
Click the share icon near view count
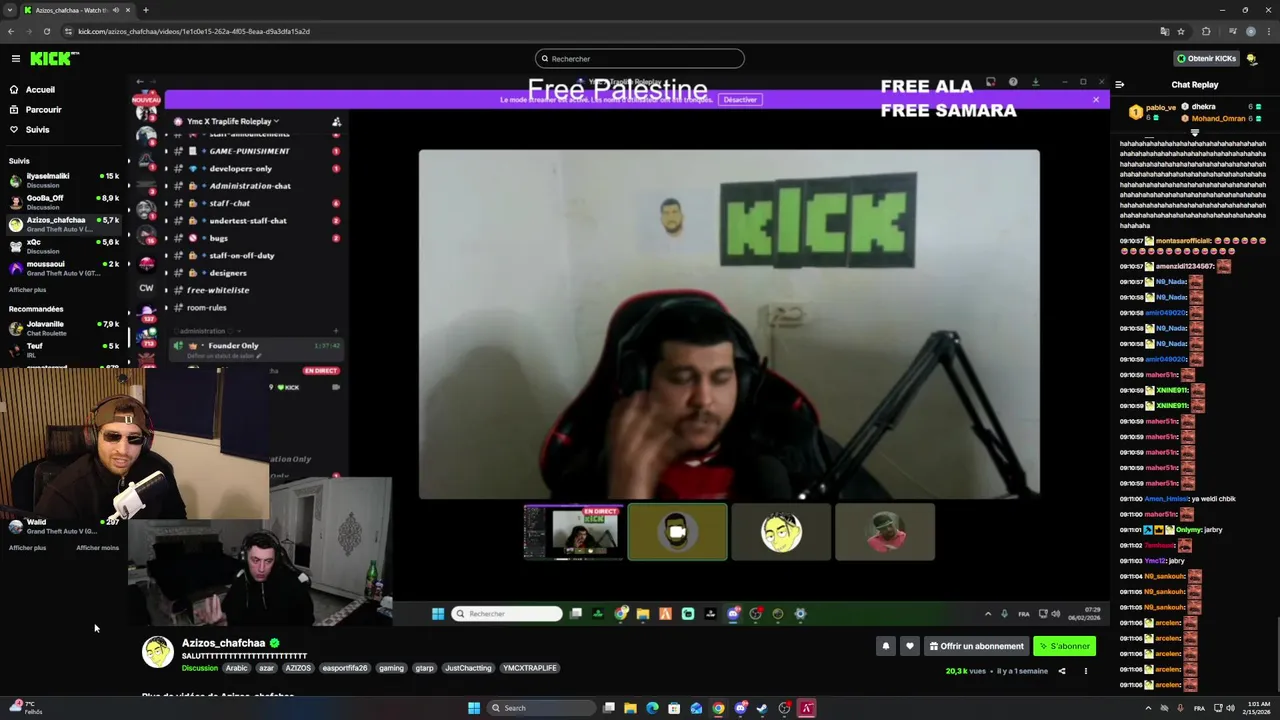click(x=1062, y=671)
